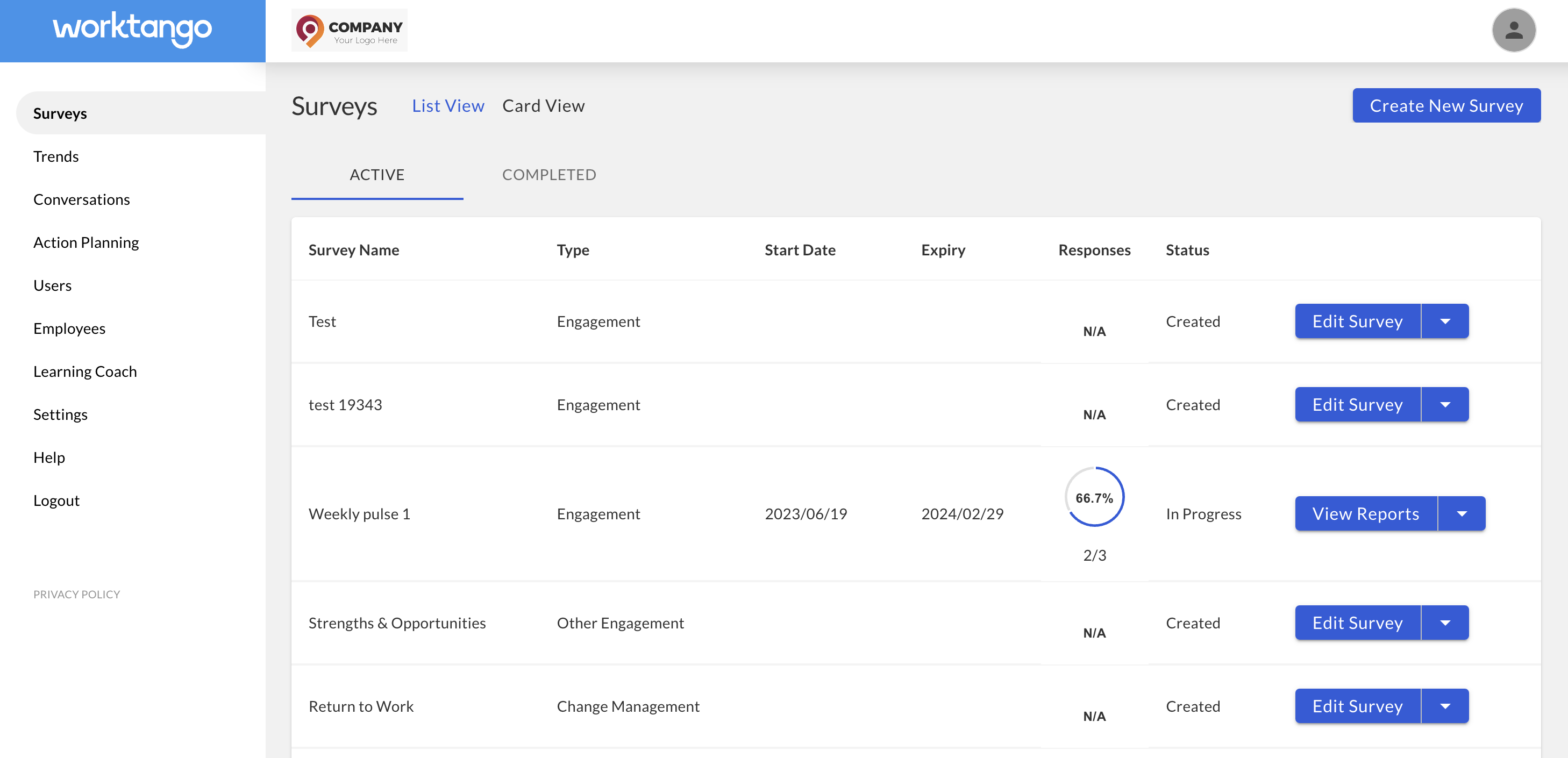The image size is (1568, 758).
Task: Expand dropdown arrow for Strengths & Opportunities row
Action: point(1444,623)
